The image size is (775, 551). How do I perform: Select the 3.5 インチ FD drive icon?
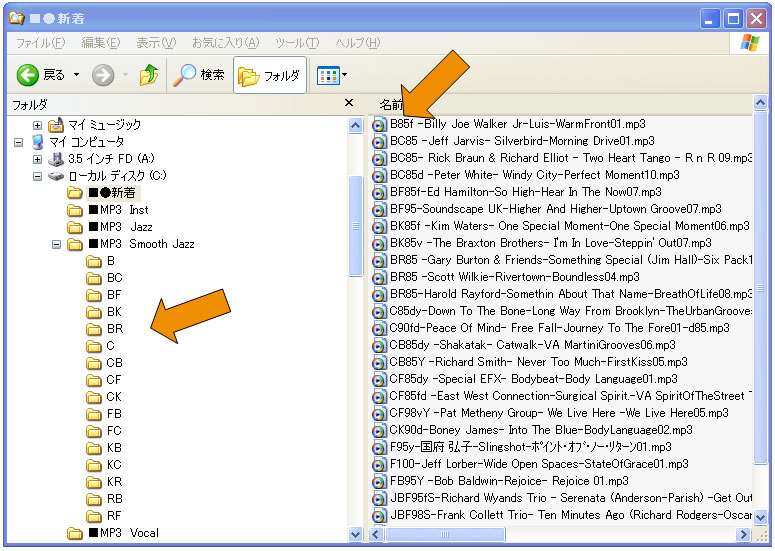(56, 159)
